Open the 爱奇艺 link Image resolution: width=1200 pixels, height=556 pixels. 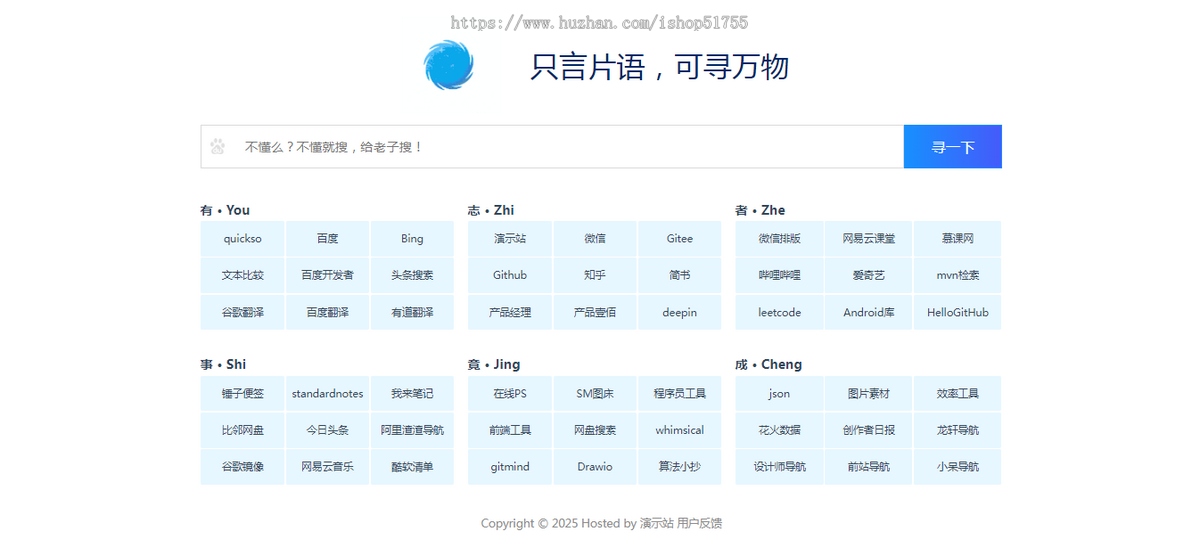coord(869,275)
